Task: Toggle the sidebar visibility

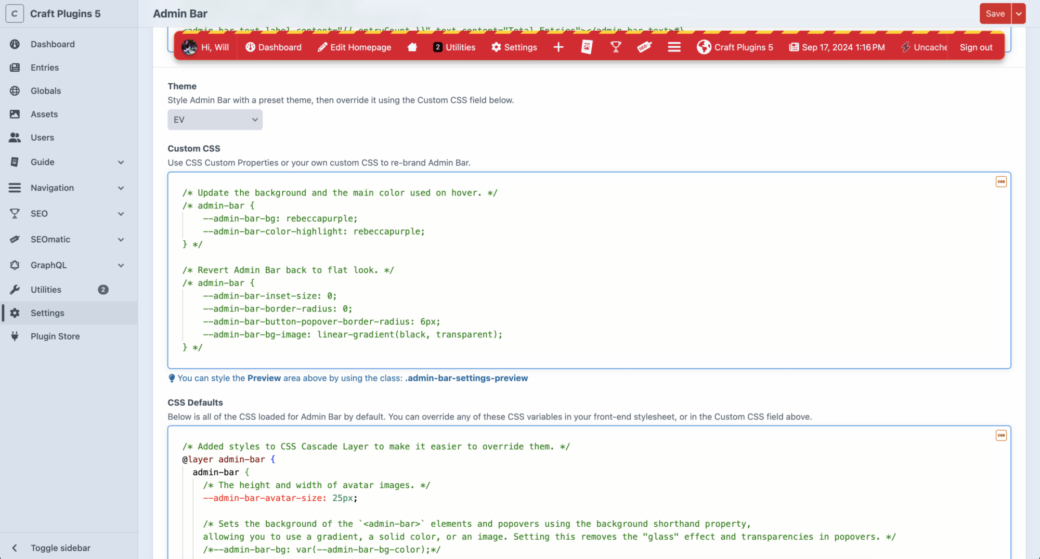Action: [x=60, y=548]
